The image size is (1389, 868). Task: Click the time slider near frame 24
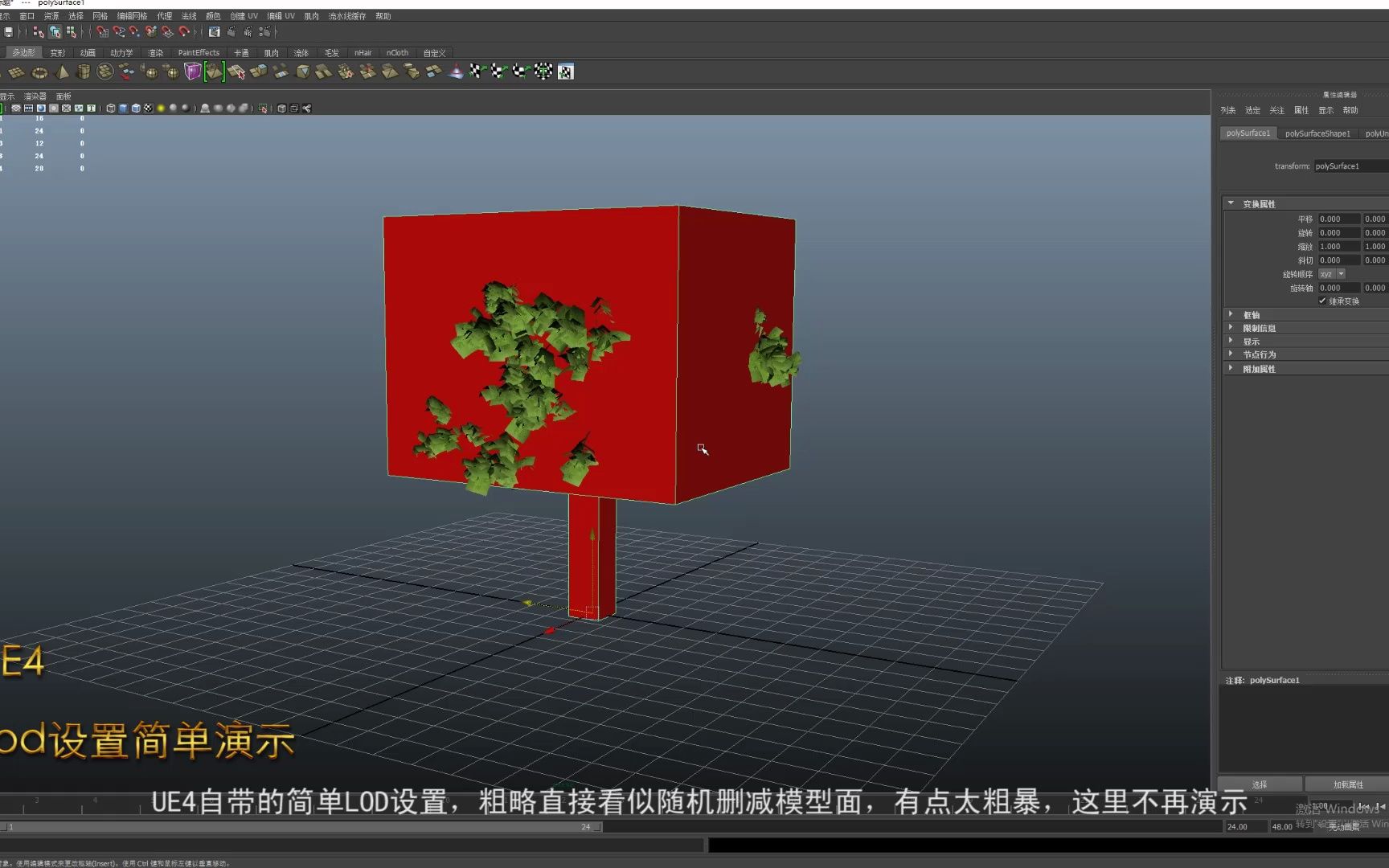pyautogui.click(x=585, y=826)
